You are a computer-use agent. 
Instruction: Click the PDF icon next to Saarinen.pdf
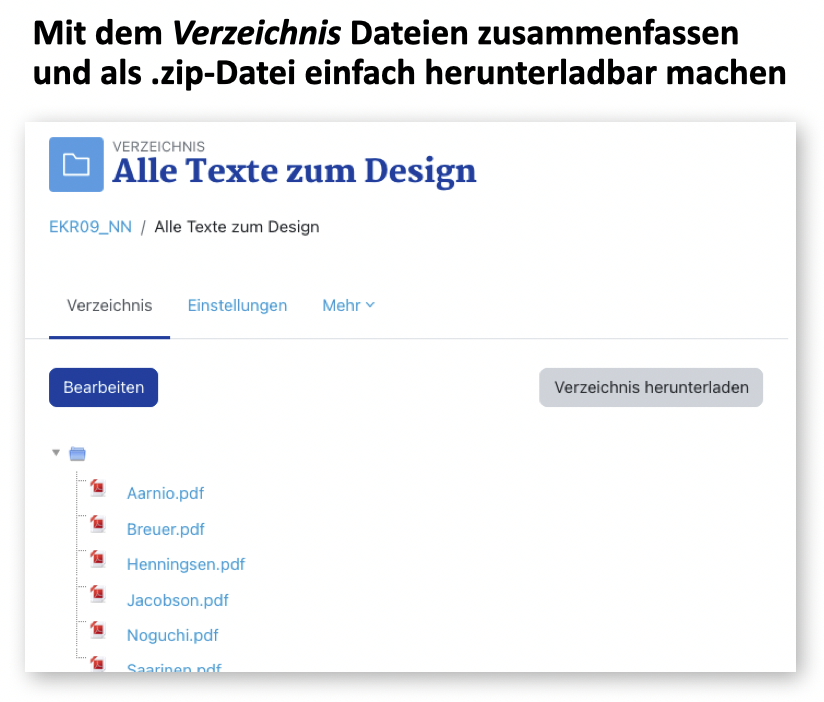[98, 664]
